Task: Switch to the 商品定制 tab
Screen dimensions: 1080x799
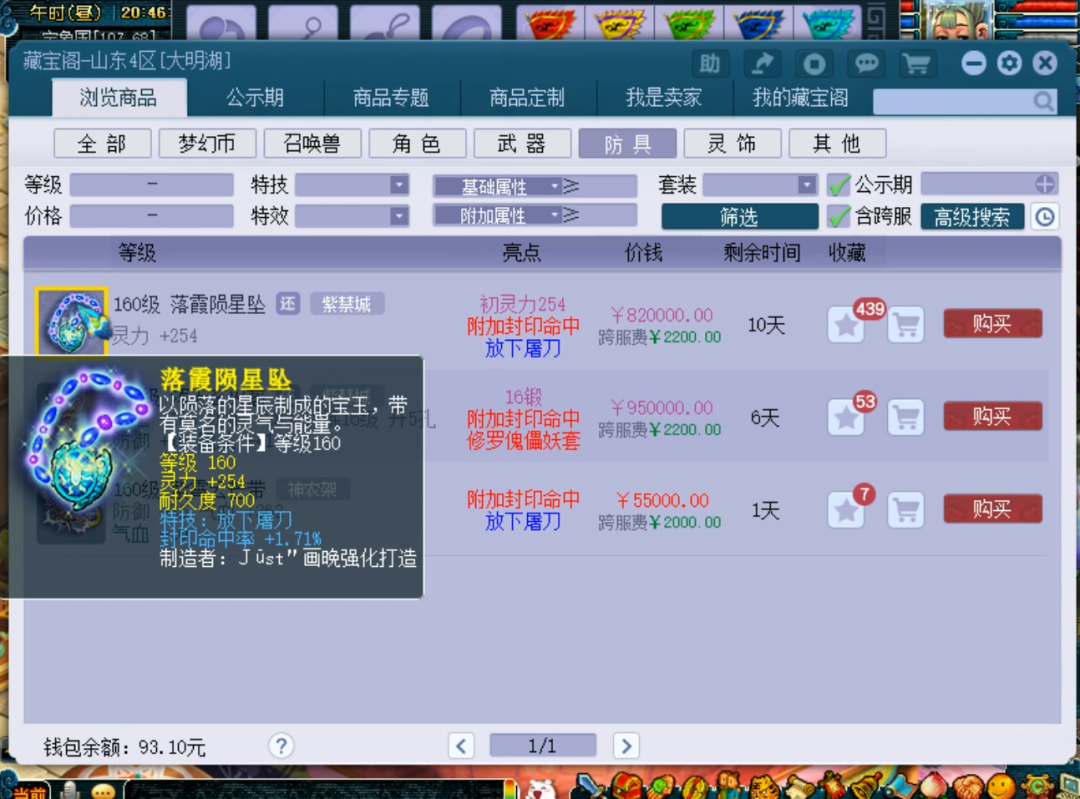Action: coord(528,98)
